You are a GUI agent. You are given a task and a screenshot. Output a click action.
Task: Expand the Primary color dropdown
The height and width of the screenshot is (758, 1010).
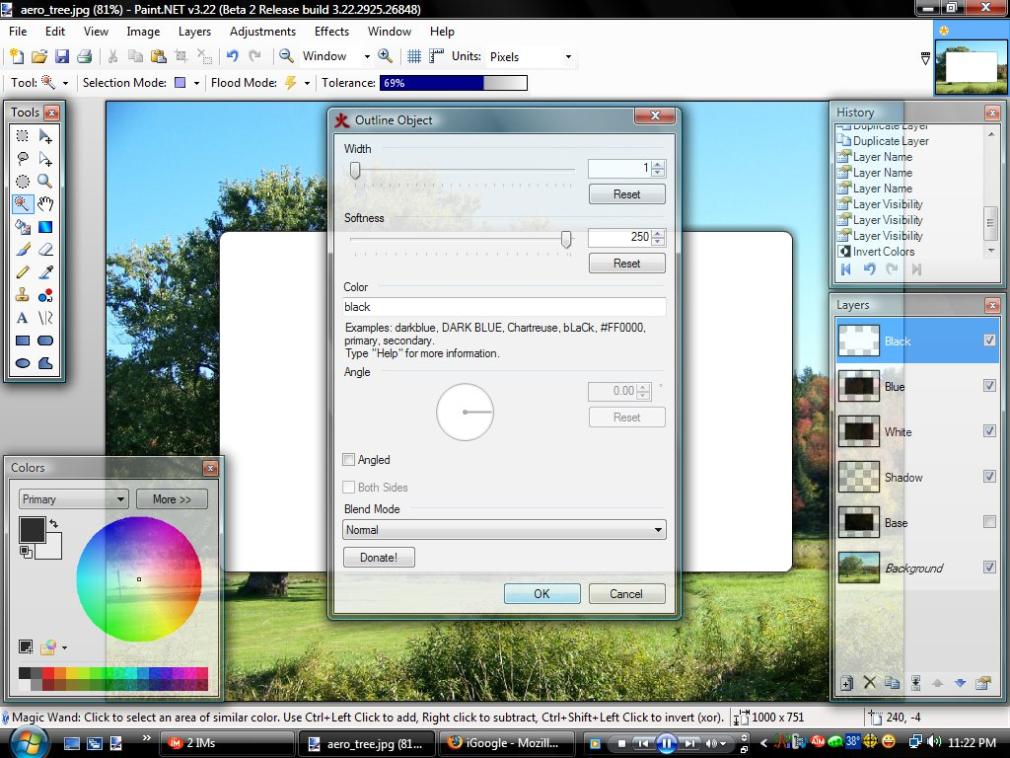pos(73,499)
